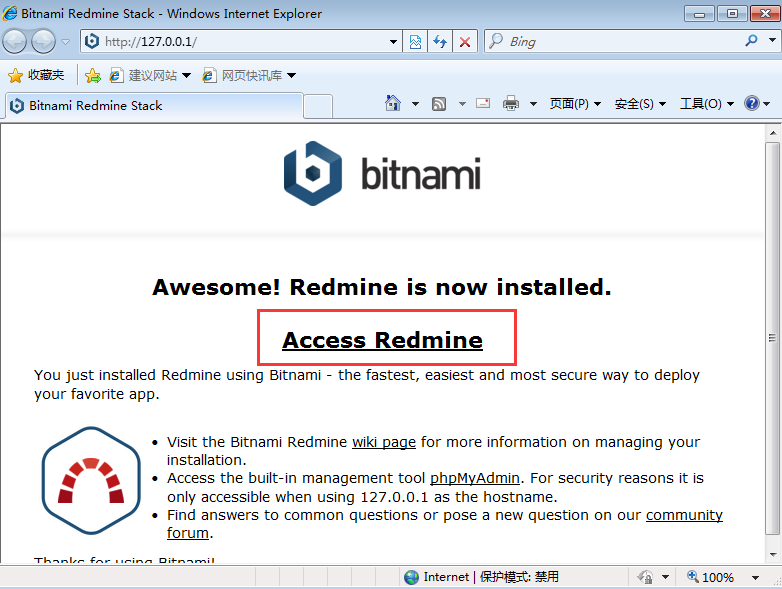
Task: Expand the address bar URL history dropdown
Action: 393,42
